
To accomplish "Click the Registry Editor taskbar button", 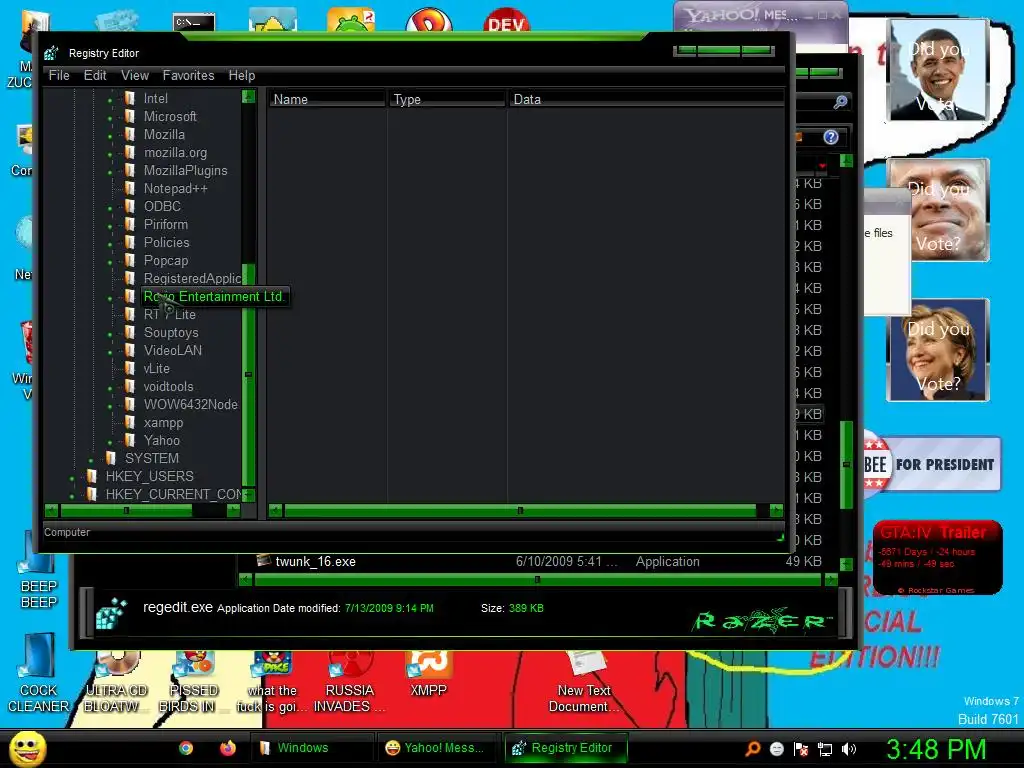I will [565, 748].
